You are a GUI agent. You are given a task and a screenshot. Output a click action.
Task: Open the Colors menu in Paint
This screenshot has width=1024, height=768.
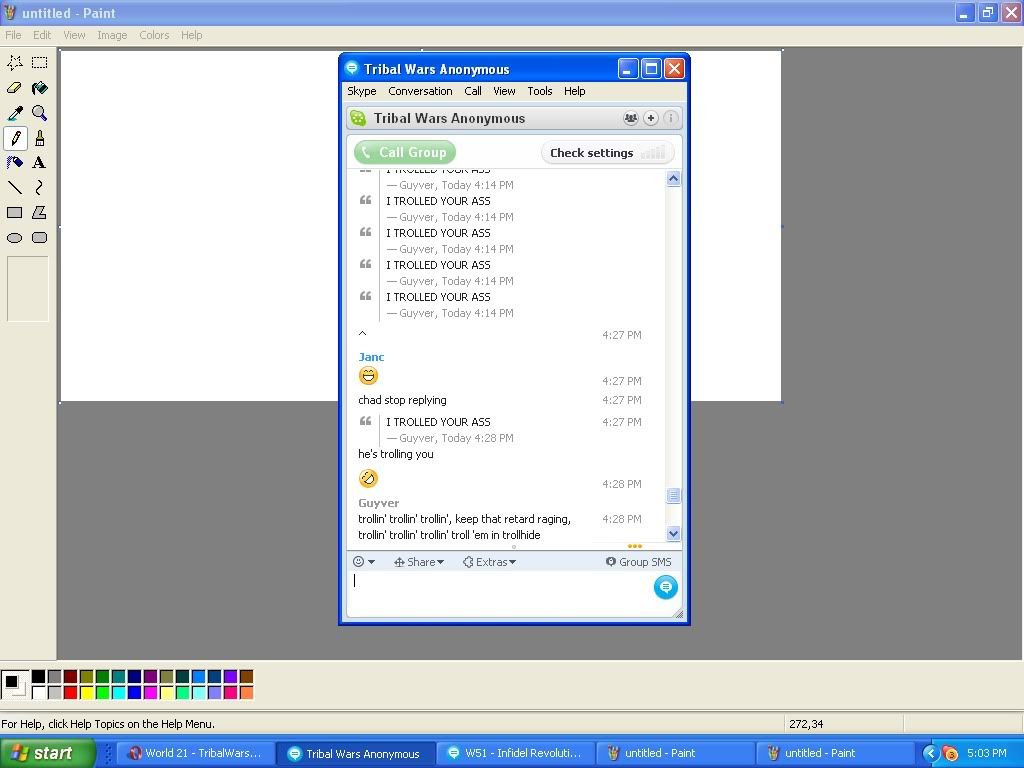(x=154, y=35)
